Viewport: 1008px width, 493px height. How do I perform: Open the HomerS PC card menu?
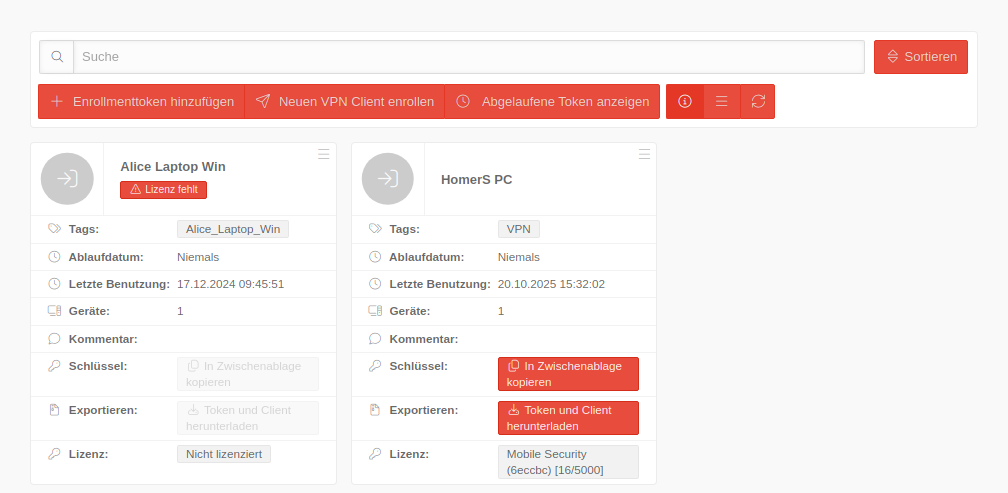[x=645, y=154]
